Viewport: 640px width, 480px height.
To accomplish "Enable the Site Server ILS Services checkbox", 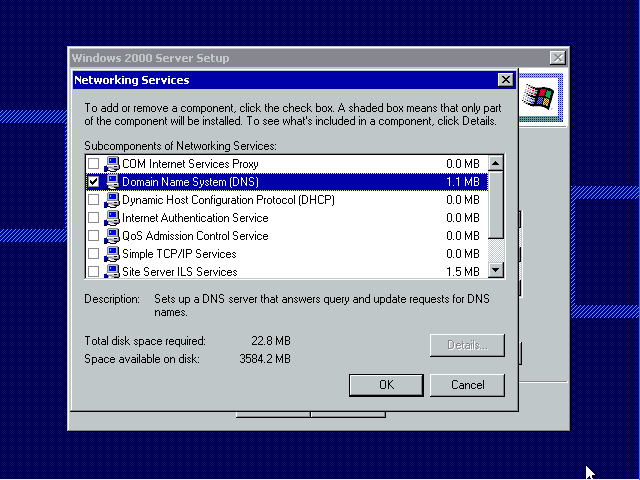I will coord(94,272).
